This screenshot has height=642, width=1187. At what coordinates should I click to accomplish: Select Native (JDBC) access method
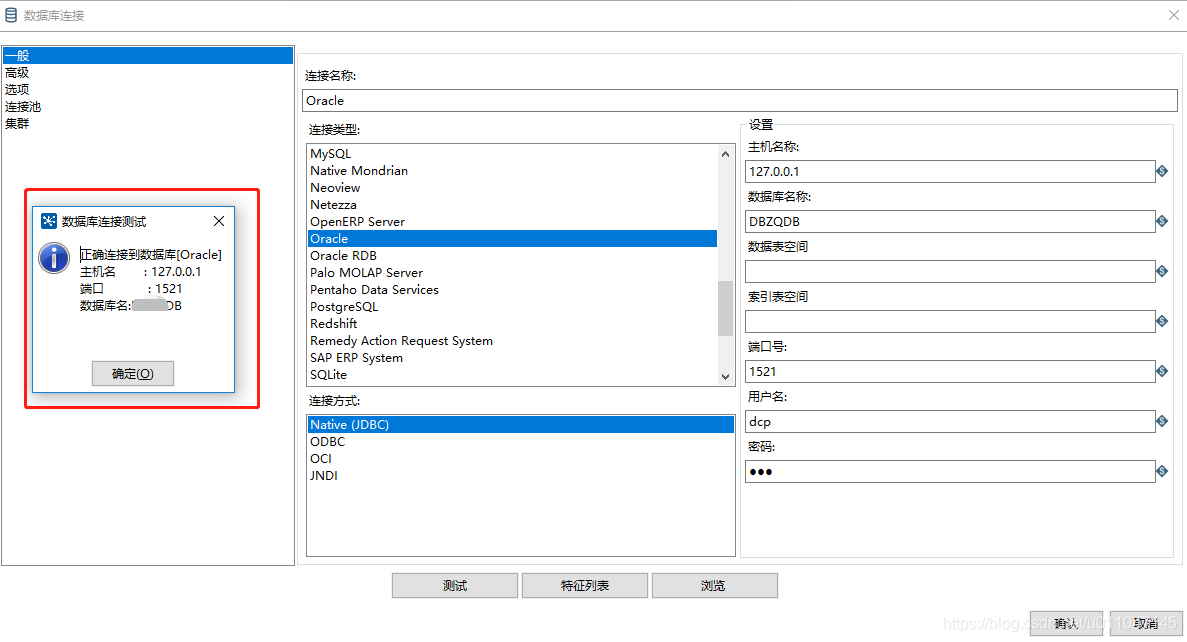[521, 425]
